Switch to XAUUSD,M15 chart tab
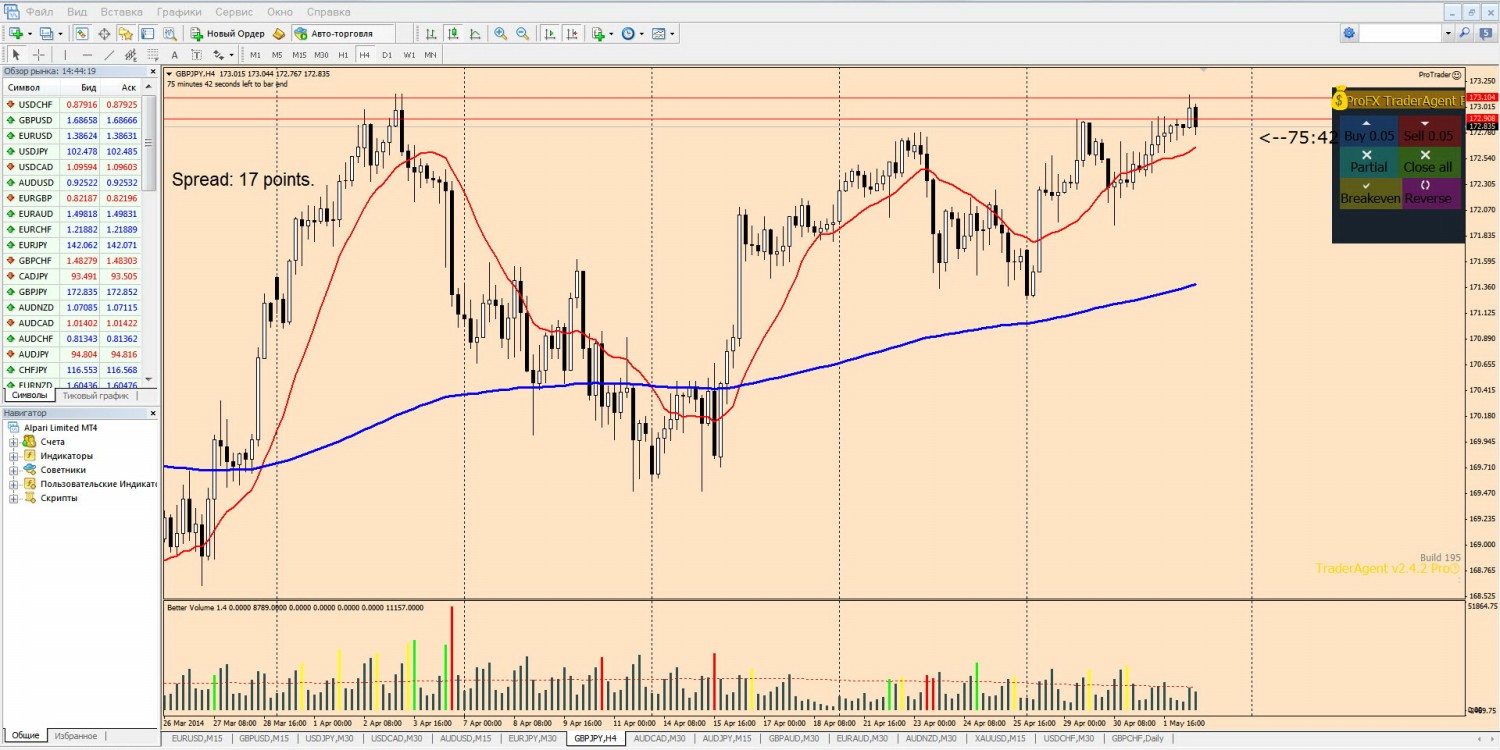 coord(999,739)
